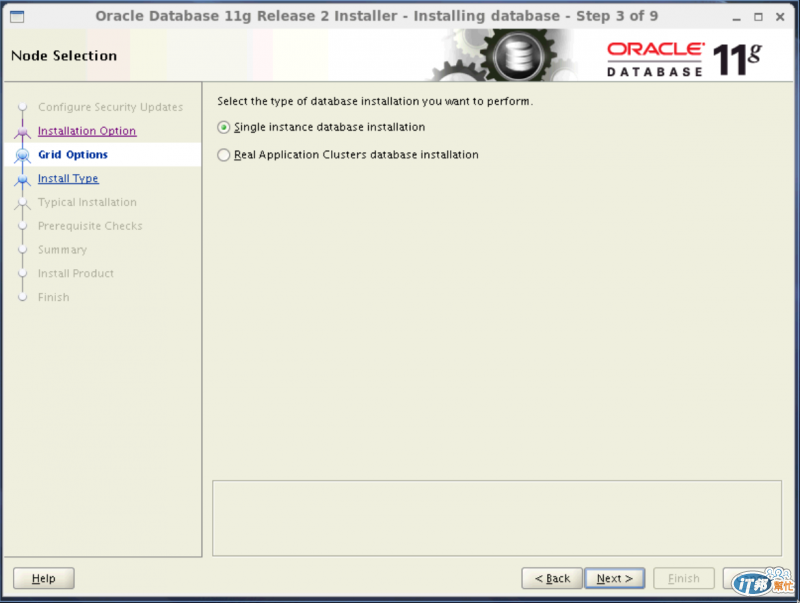Click the Node Selection heading
The width and height of the screenshot is (800, 603).
point(64,56)
